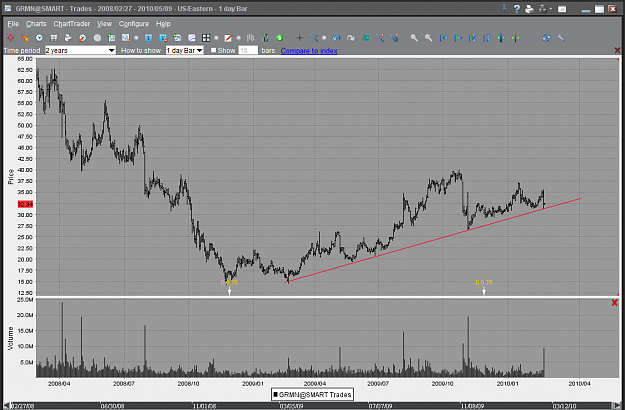The height and width of the screenshot is (410, 625).
Task: Click the blue circular refresh arrows icon
Action: click(546, 38)
